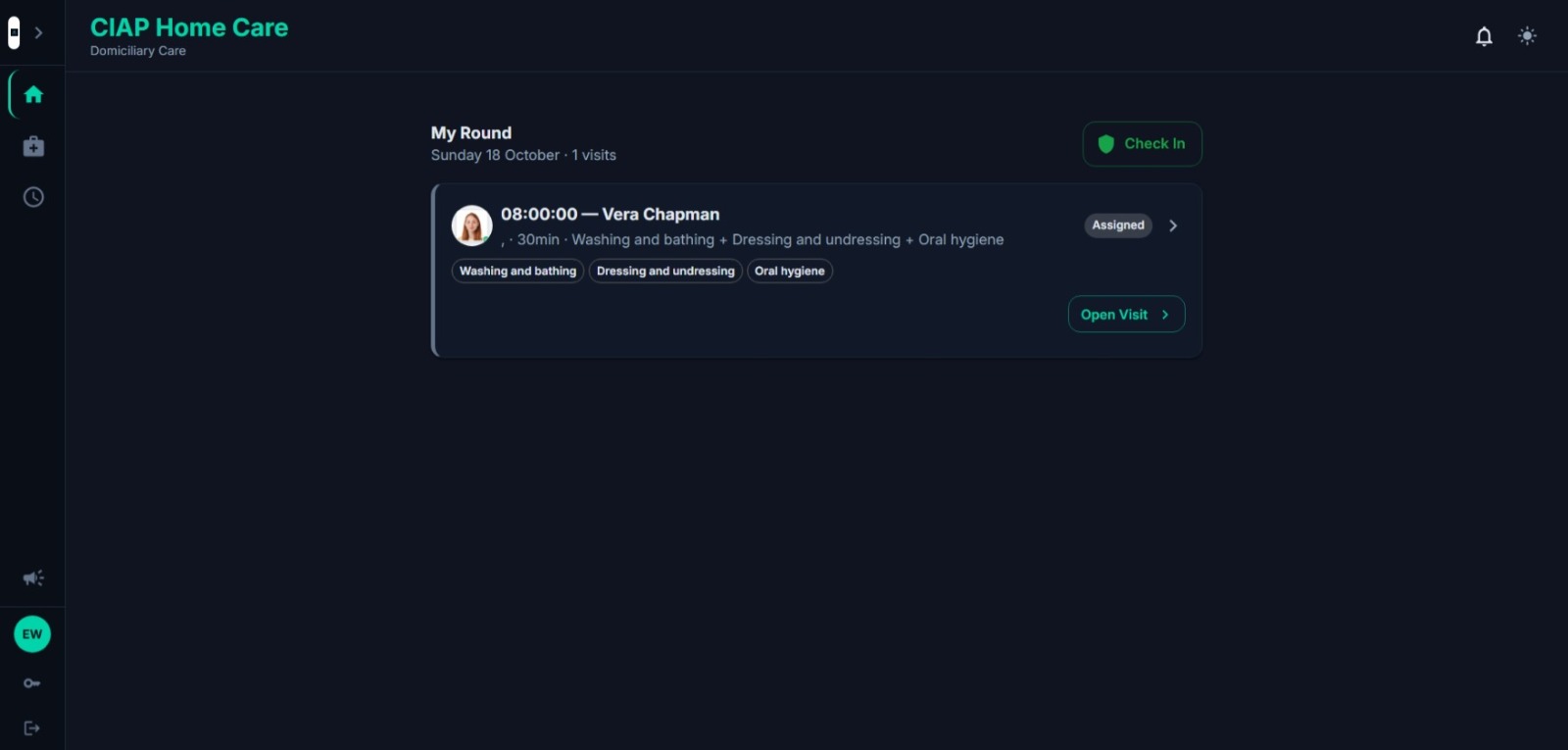Expand Vera Chapman visit with chevron
Viewport: 1568px width, 750px height.
pos(1173,225)
